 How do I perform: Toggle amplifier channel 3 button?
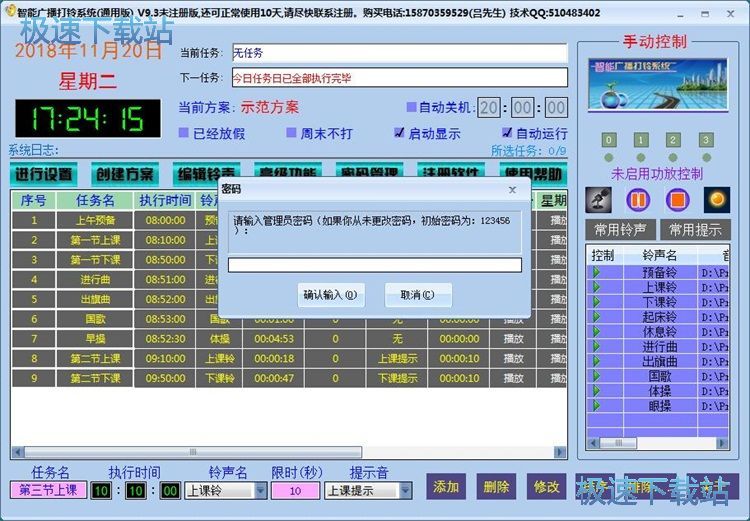click(x=706, y=140)
